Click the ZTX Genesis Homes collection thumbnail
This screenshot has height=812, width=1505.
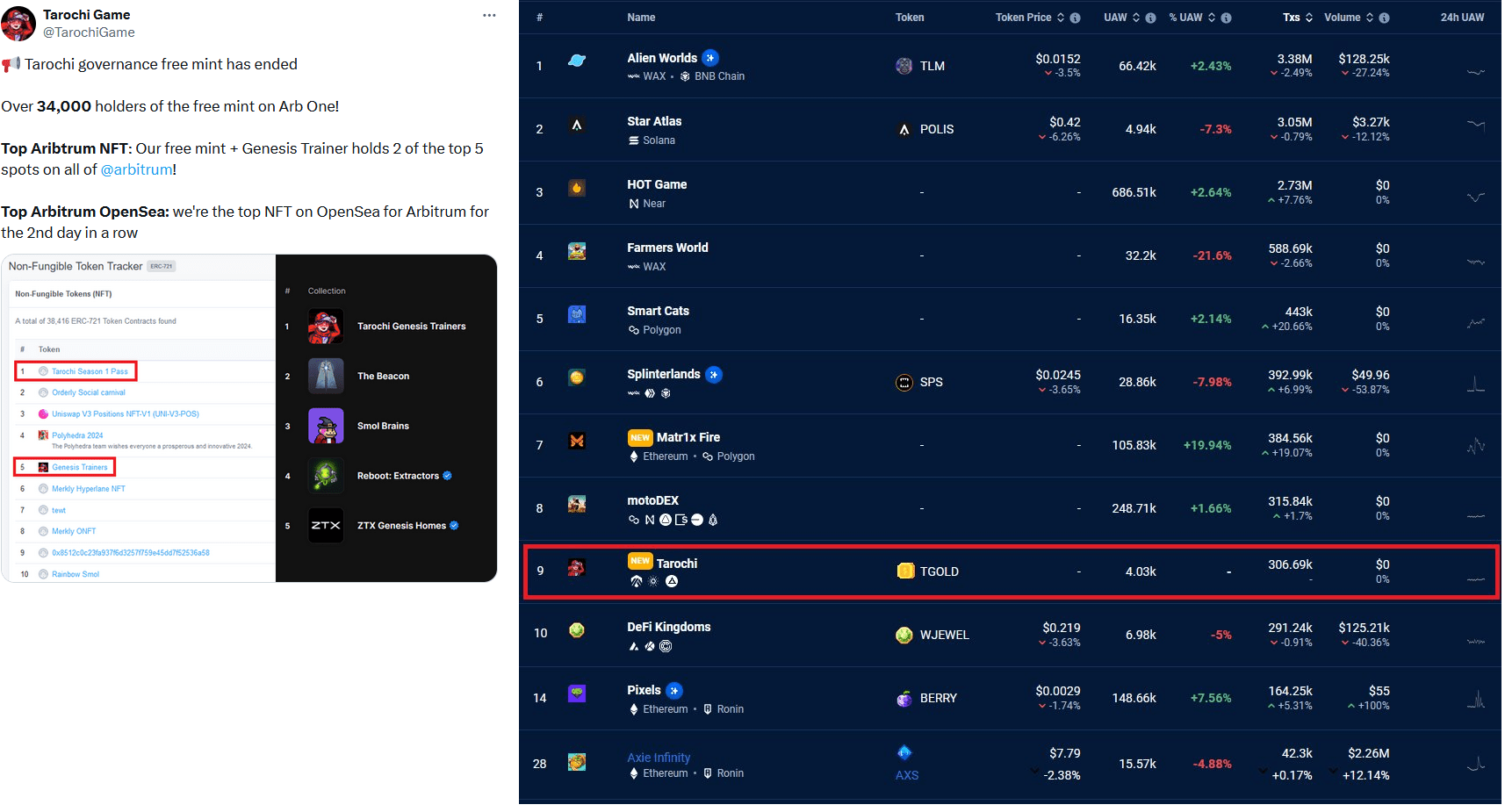pyautogui.click(x=326, y=526)
